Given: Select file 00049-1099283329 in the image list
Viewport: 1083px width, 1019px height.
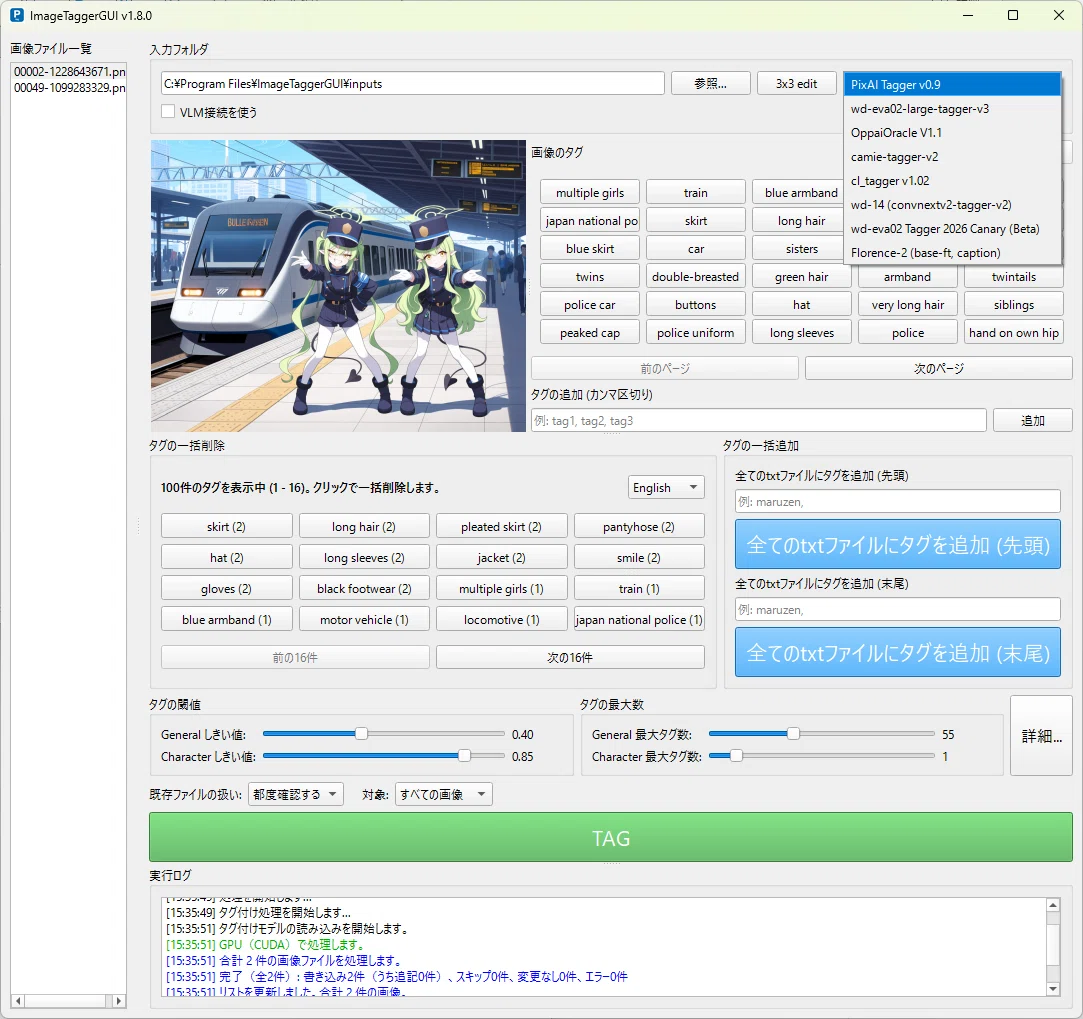Looking at the screenshot, I should point(69,88).
